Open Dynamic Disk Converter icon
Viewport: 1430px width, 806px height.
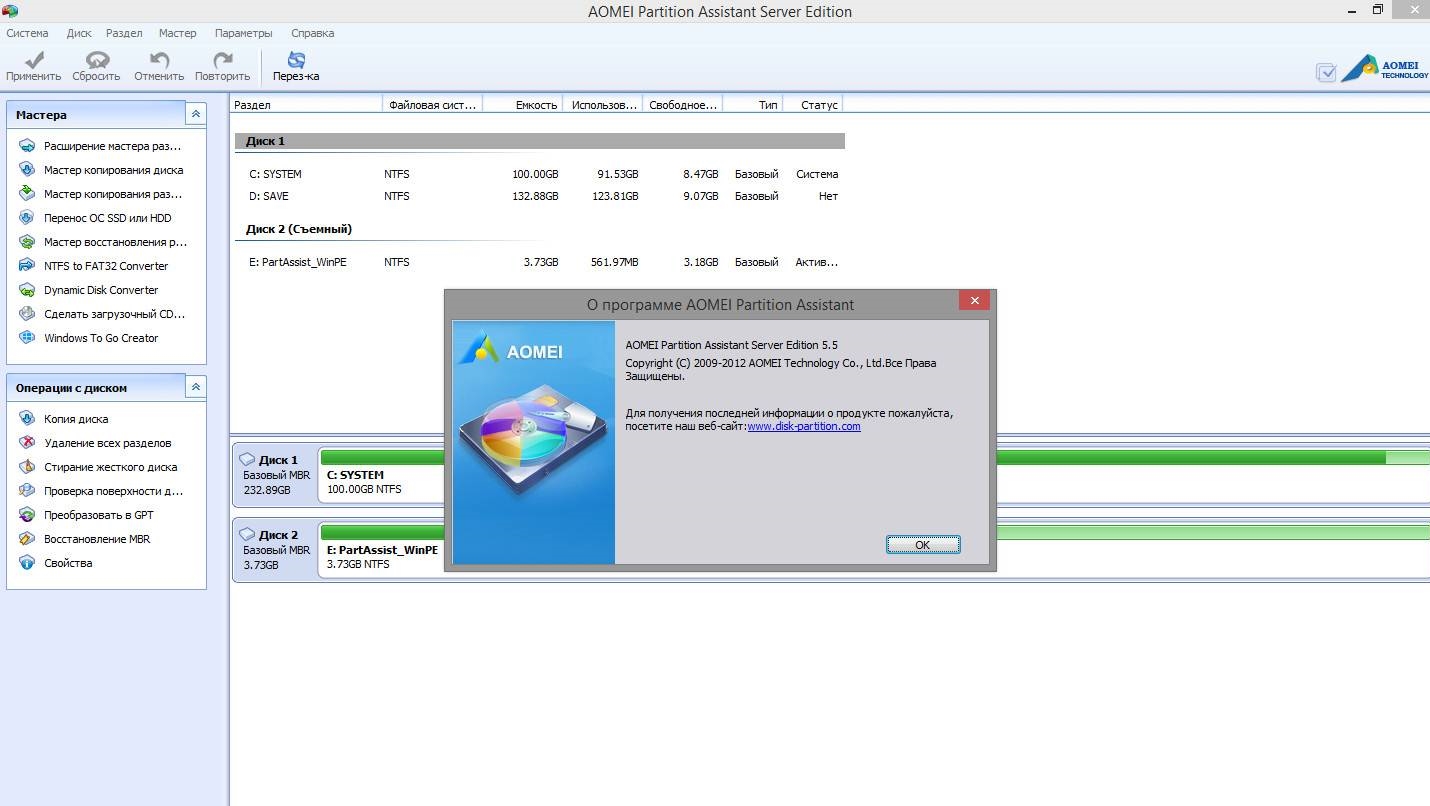pyautogui.click(x=27, y=290)
